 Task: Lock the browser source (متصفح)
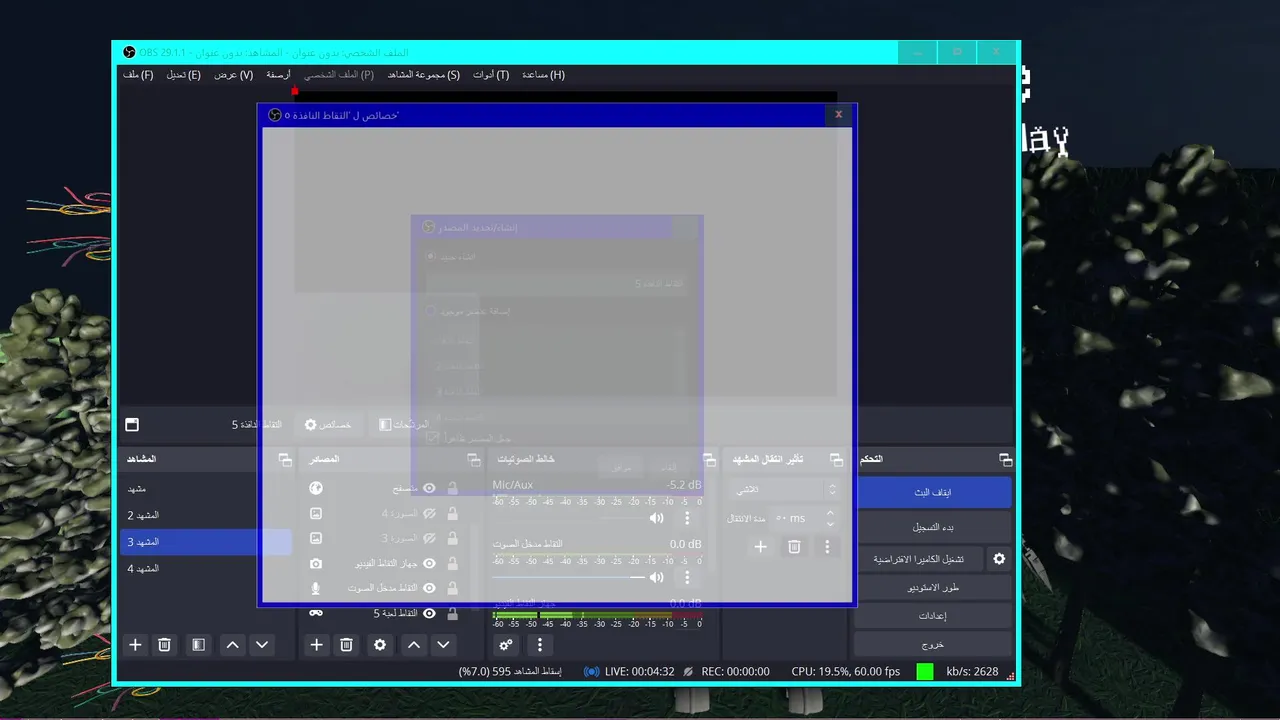[452, 488]
